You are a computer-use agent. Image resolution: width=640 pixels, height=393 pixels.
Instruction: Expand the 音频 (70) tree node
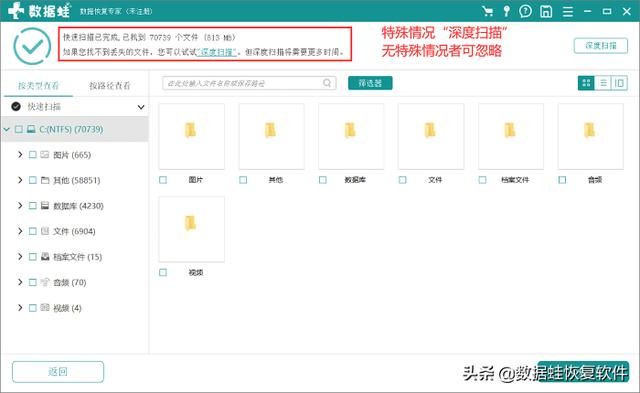tap(20, 282)
